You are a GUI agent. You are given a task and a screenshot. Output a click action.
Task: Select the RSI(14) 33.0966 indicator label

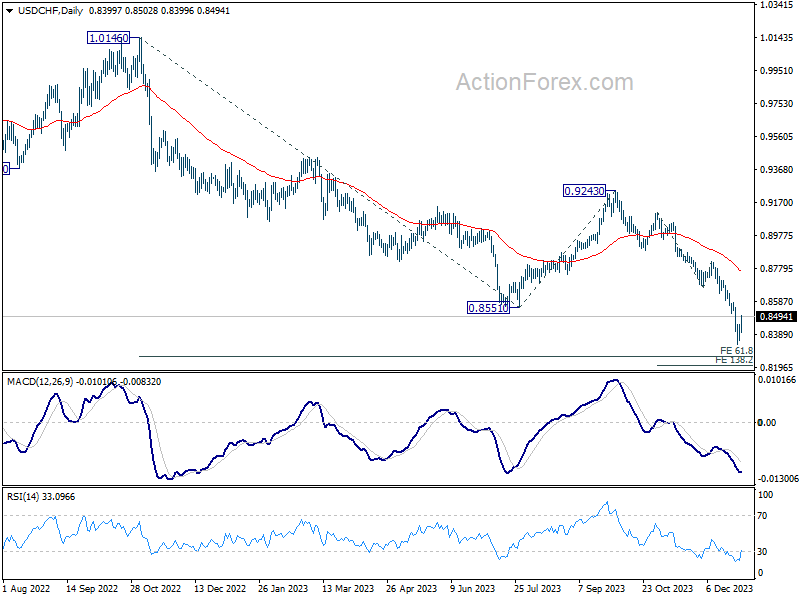coord(41,496)
